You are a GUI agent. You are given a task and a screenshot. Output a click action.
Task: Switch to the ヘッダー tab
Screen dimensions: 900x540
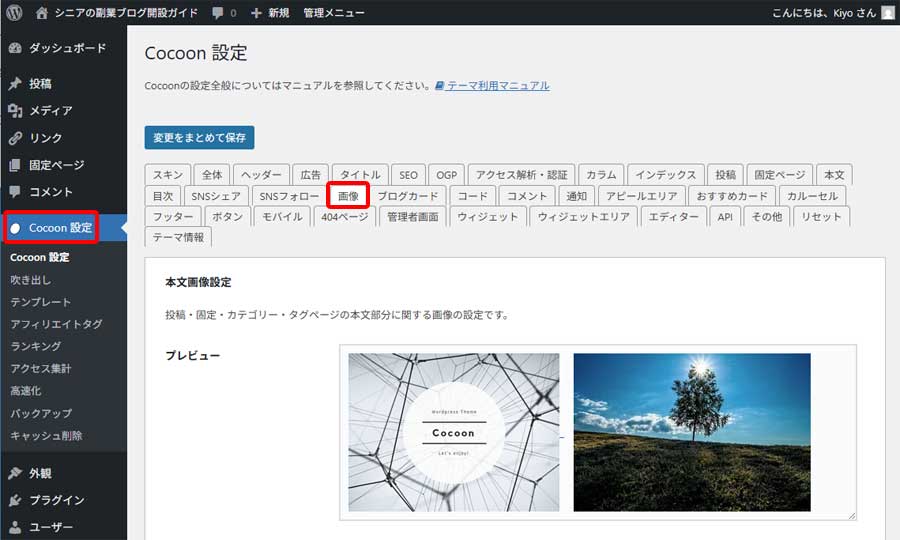pyautogui.click(x=261, y=174)
